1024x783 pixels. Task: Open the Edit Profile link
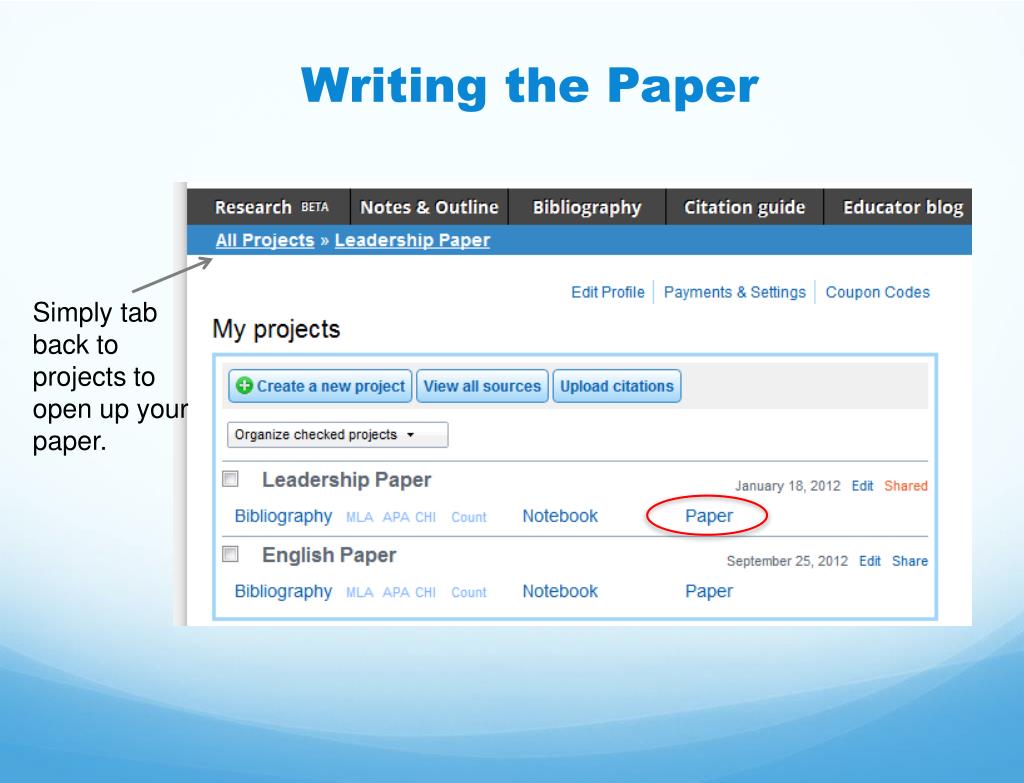click(x=607, y=292)
